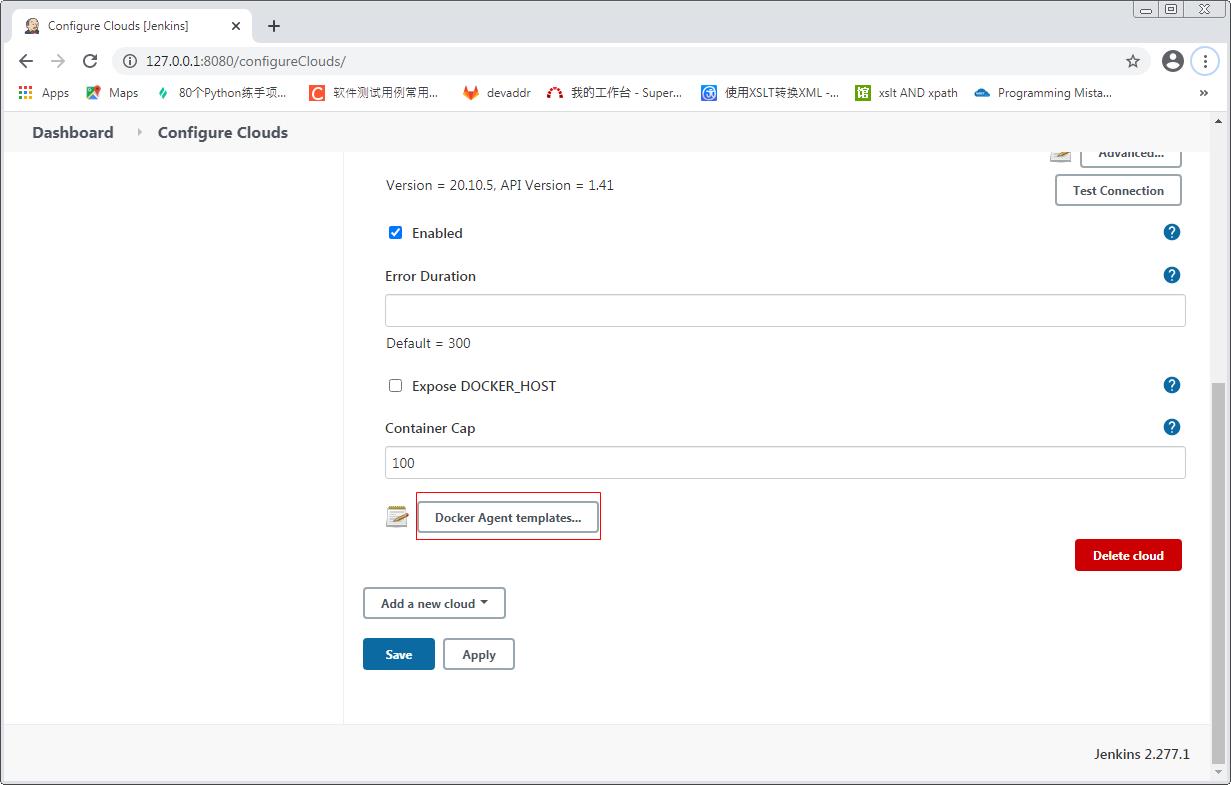Open the Maps bookmark
Viewport: 1231px width, 785px height.
pos(112,93)
